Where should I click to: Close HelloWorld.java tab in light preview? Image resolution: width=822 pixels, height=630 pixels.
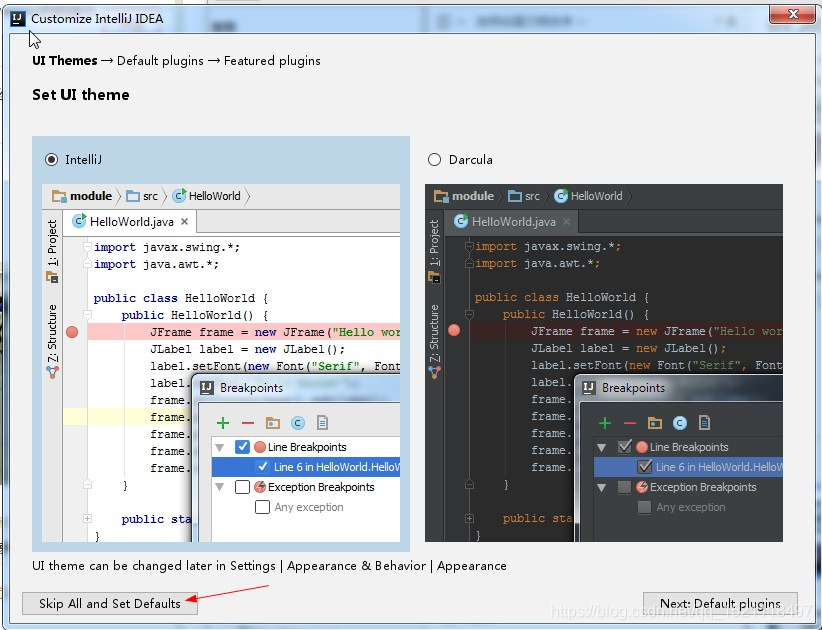coord(185,222)
